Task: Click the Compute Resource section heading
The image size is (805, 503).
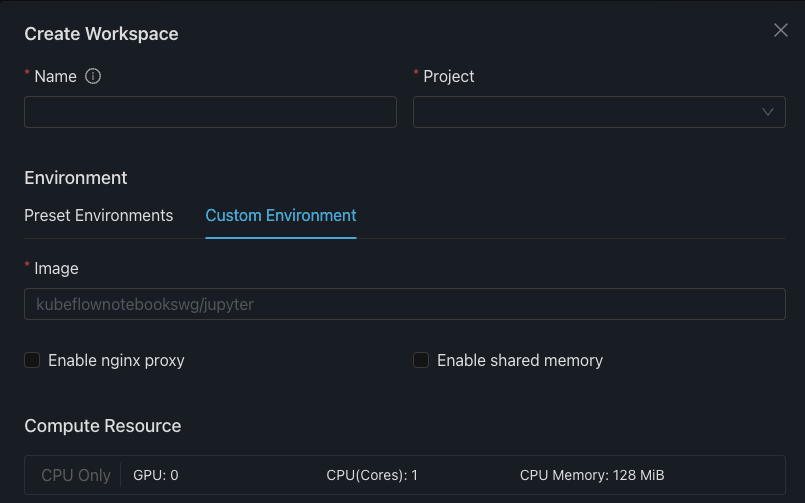Action: [103, 426]
